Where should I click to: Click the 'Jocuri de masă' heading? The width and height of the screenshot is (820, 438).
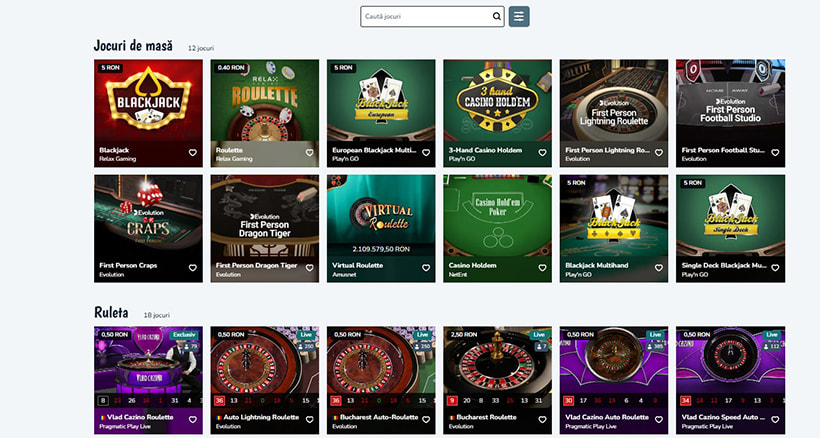click(x=133, y=46)
